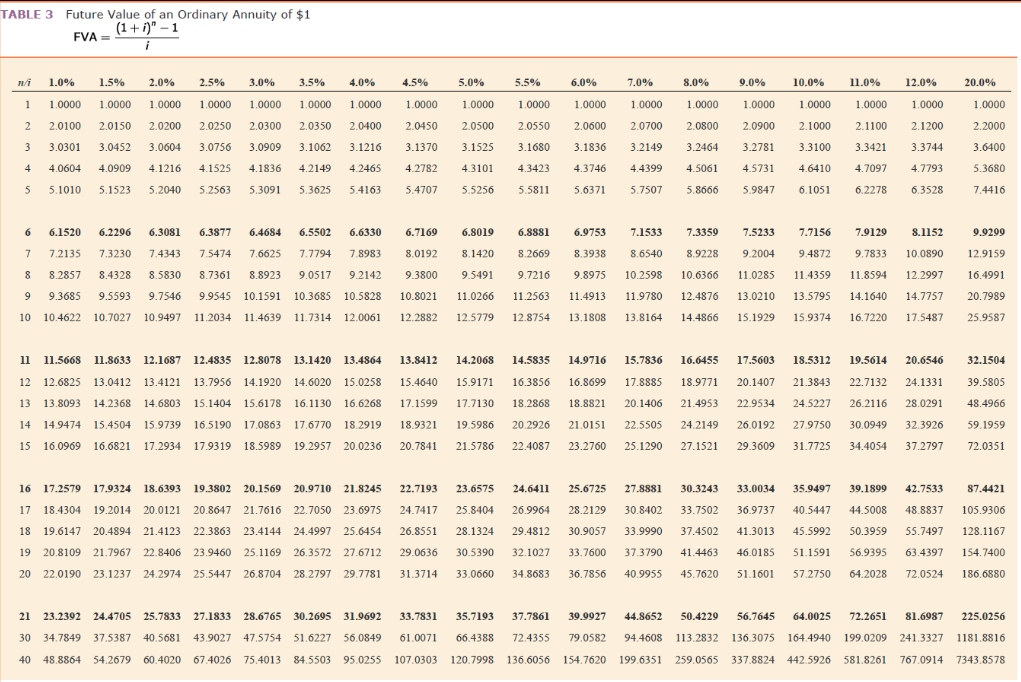Select the '12.0%' column header

921,83
